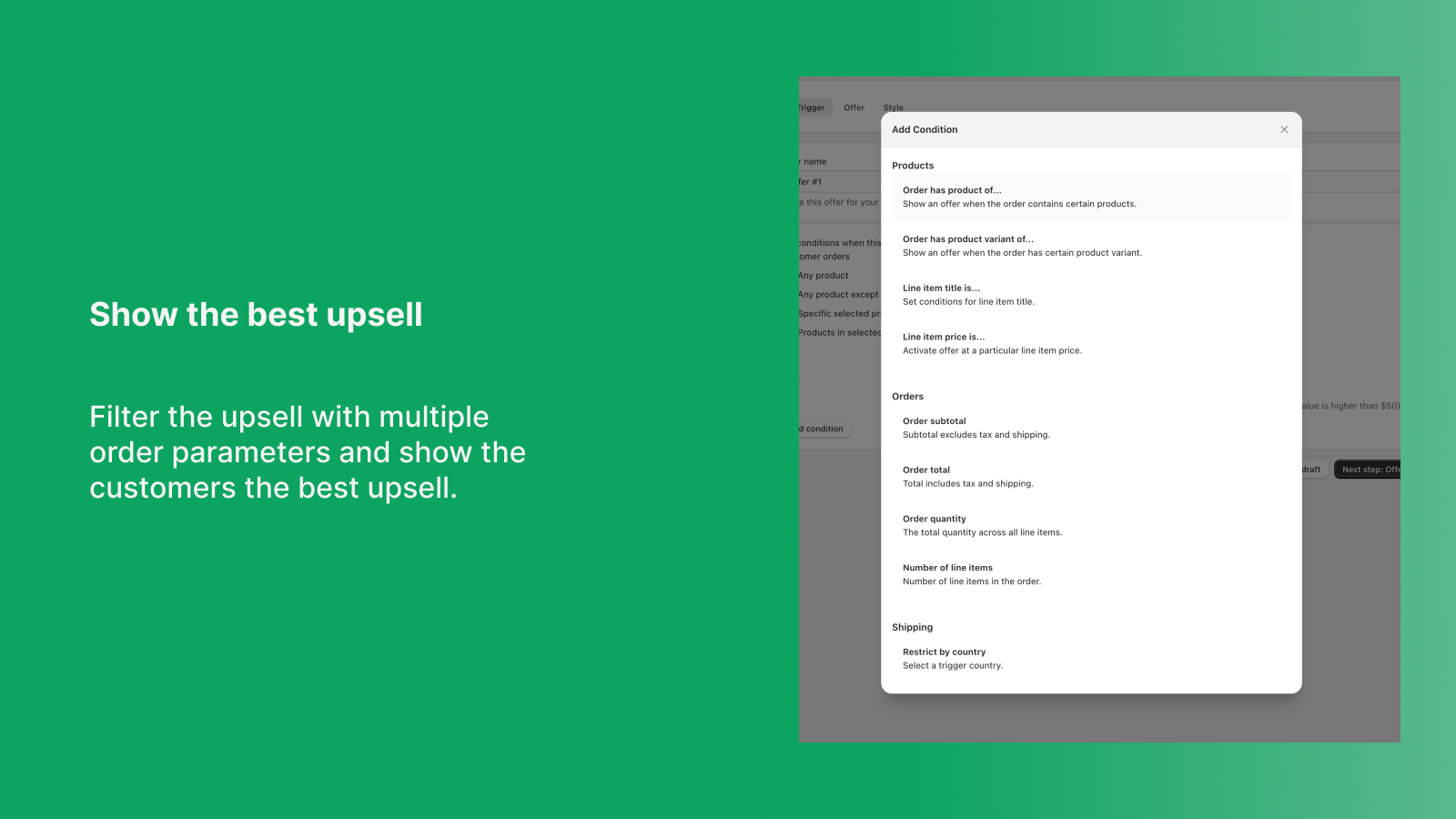
Task: Select the 'Specific selected products' option
Action: pyautogui.click(x=839, y=314)
